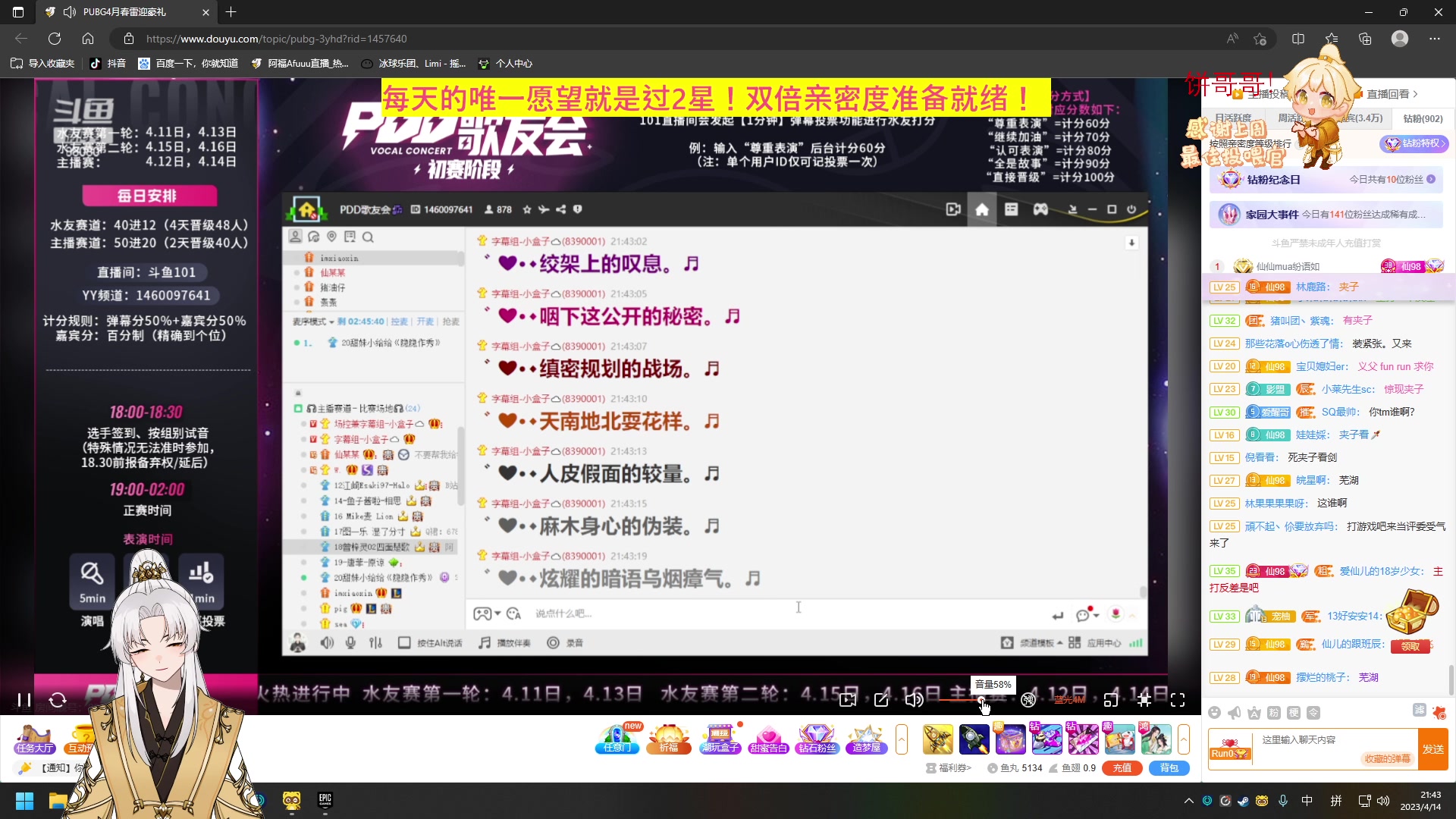
Task: Open mini-window mode on the player
Action: click(x=1111, y=700)
